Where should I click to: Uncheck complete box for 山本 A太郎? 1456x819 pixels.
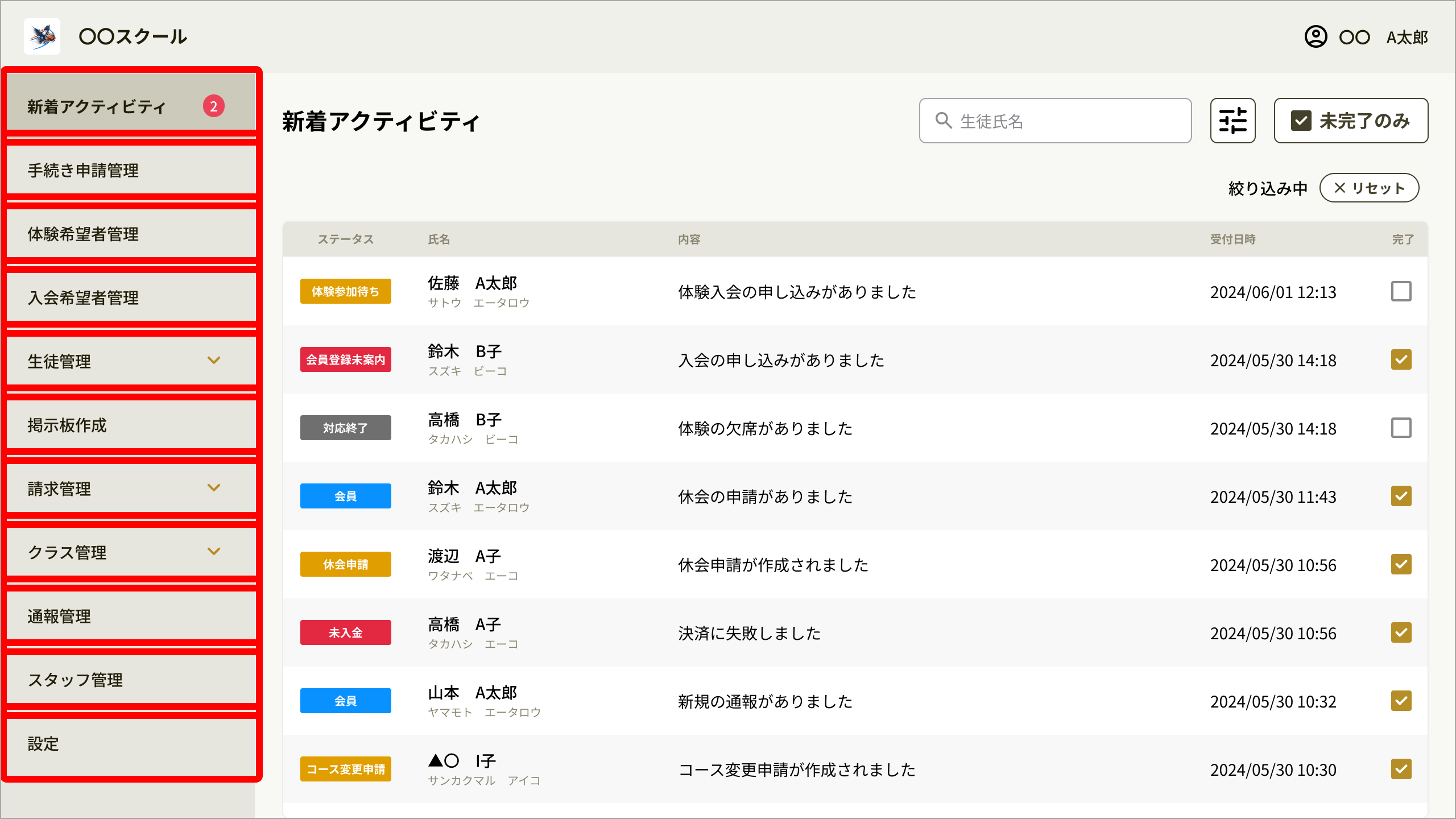pyautogui.click(x=1401, y=701)
